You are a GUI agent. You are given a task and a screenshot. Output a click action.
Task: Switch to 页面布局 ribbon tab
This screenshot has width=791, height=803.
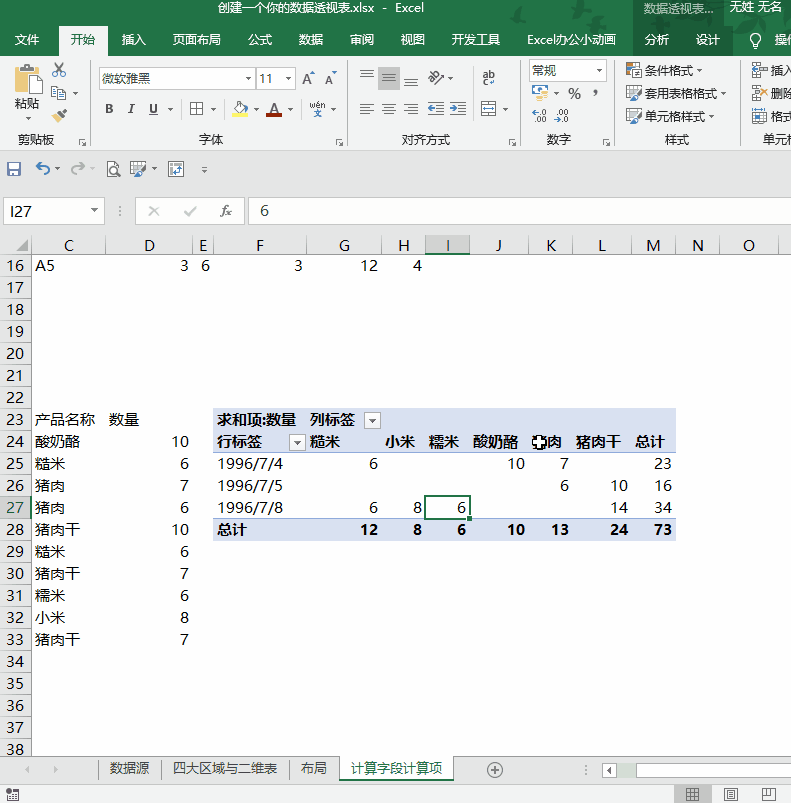197,40
